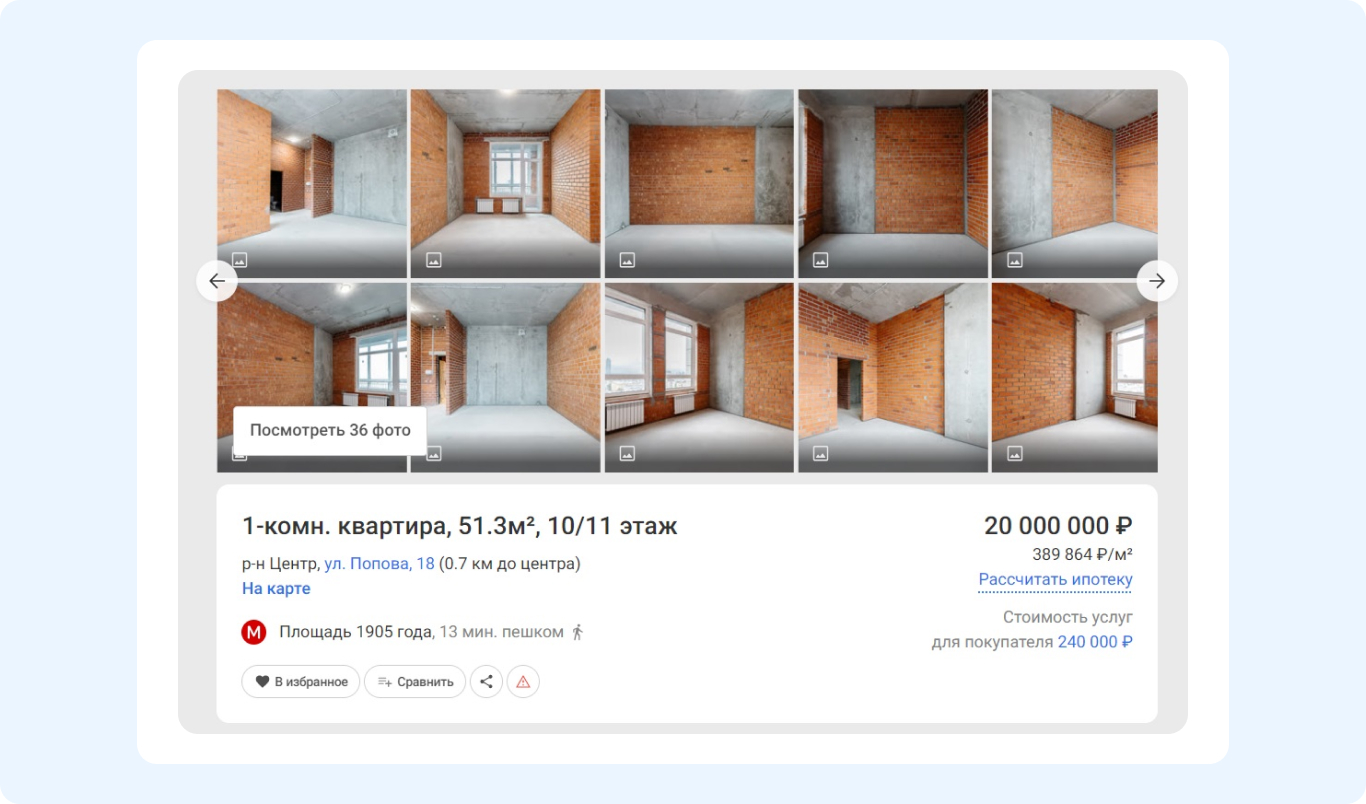Open top-row photo showing window with radiator
This screenshot has height=804, width=1366.
[505, 183]
